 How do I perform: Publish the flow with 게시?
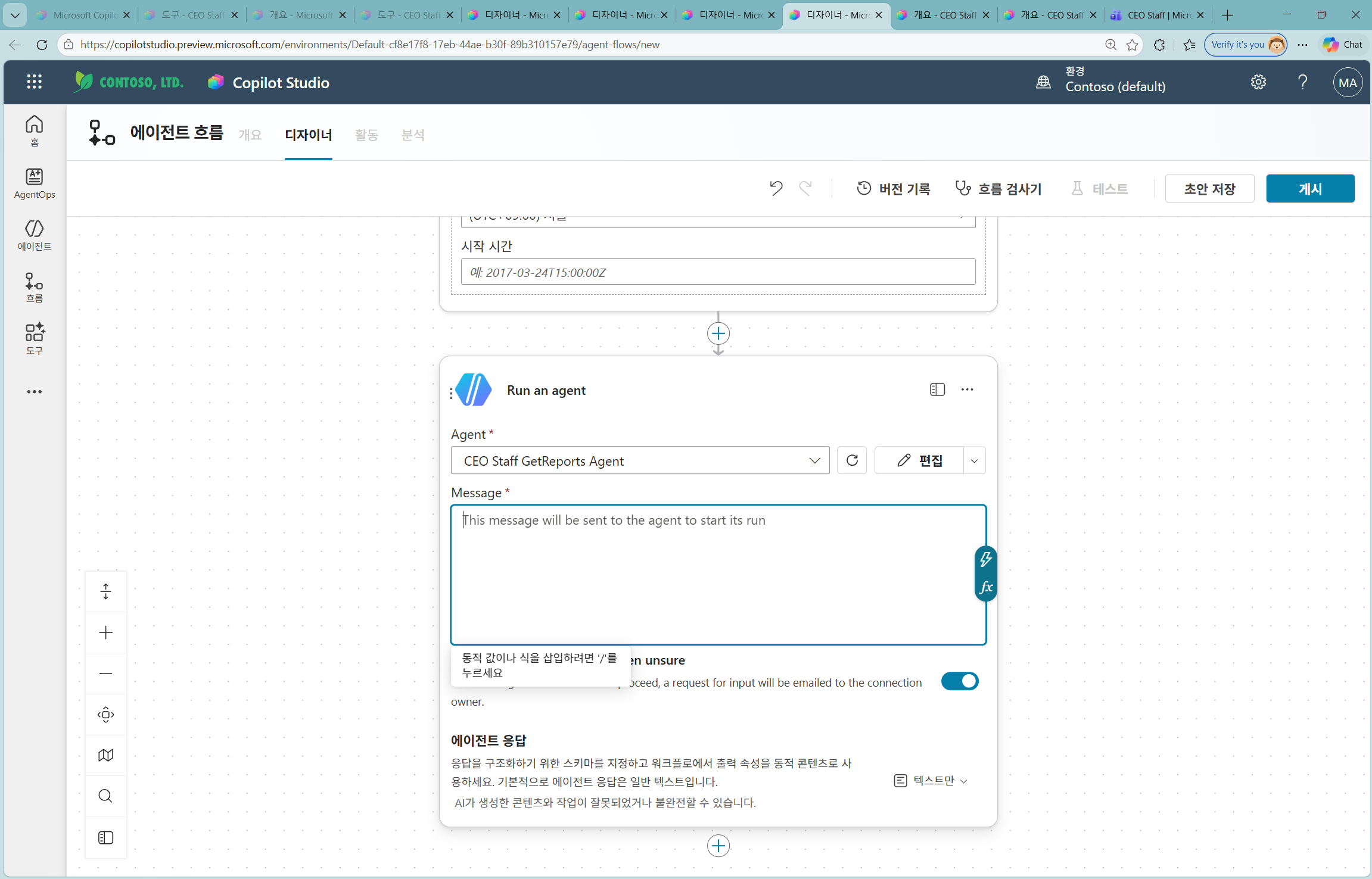pyautogui.click(x=1311, y=189)
